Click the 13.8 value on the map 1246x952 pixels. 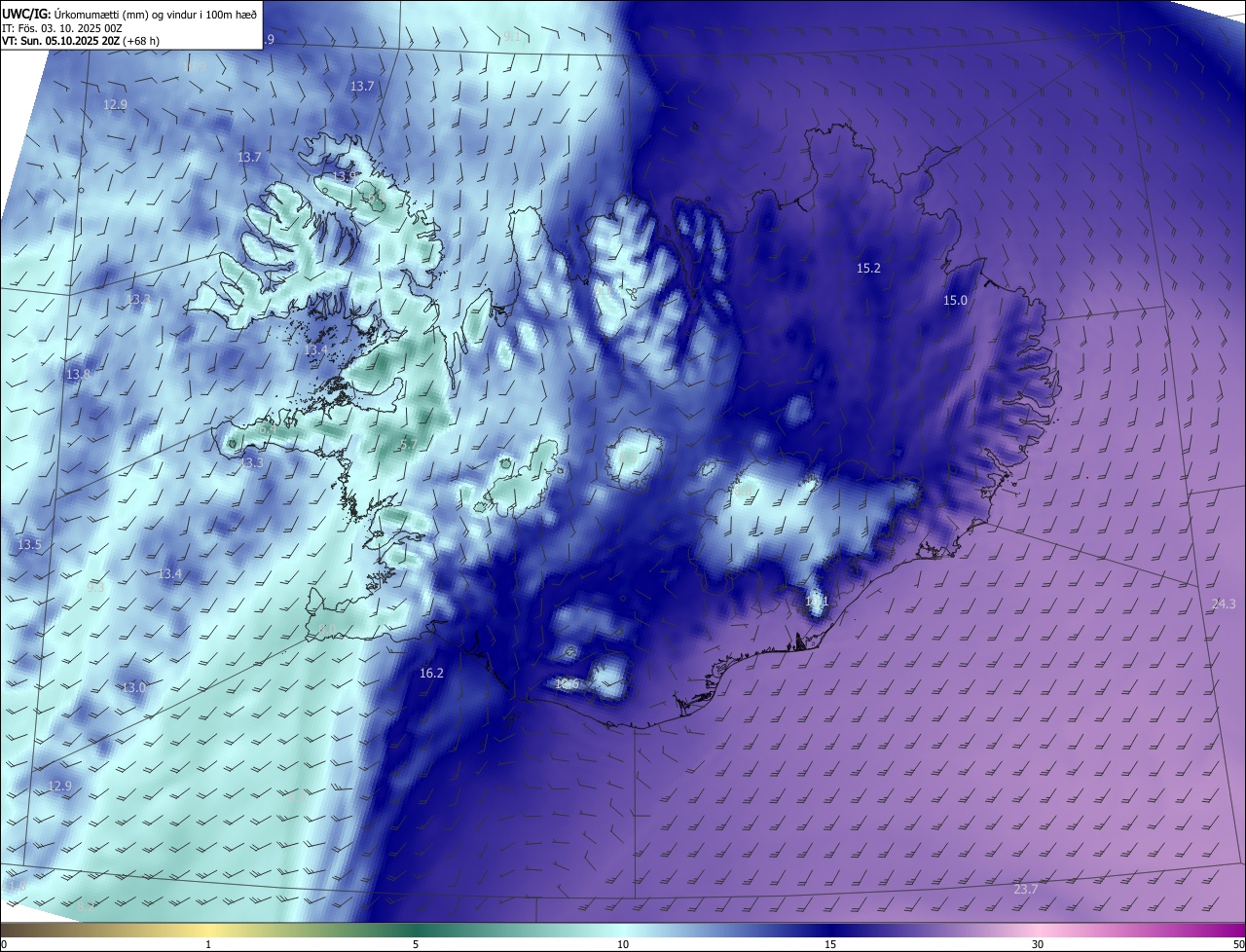pyautogui.click(x=78, y=374)
